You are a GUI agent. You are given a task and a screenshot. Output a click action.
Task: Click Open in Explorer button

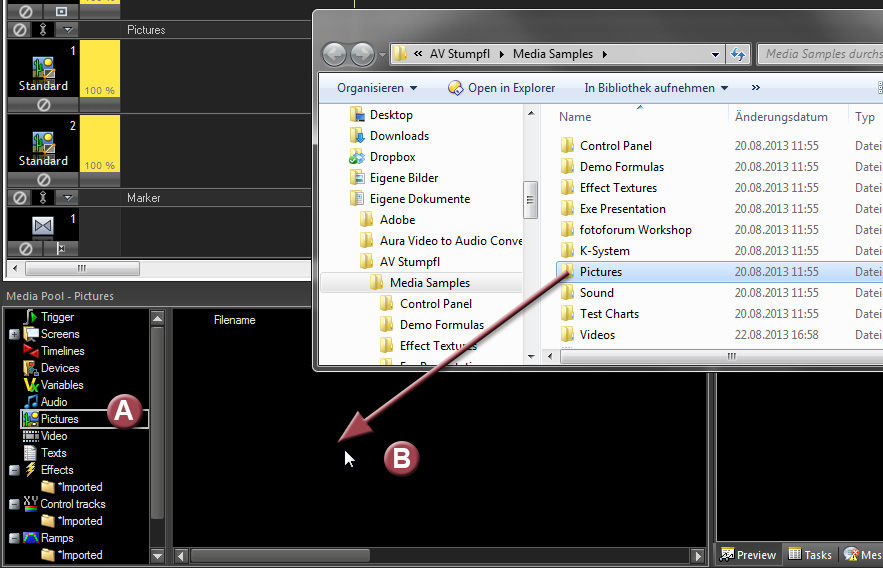pyautogui.click(x=501, y=88)
